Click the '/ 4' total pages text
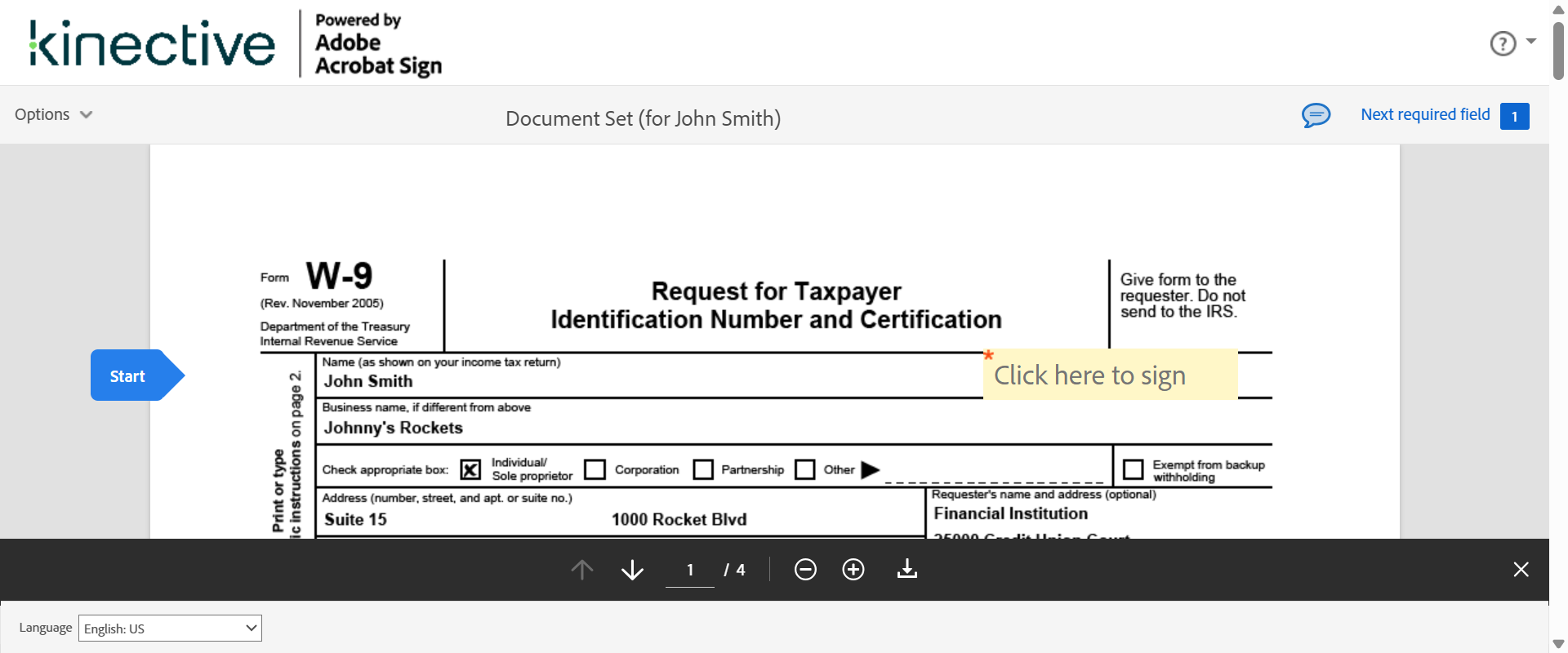Viewport: 1568px width, 653px height. pyautogui.click(x=734, y=570)
